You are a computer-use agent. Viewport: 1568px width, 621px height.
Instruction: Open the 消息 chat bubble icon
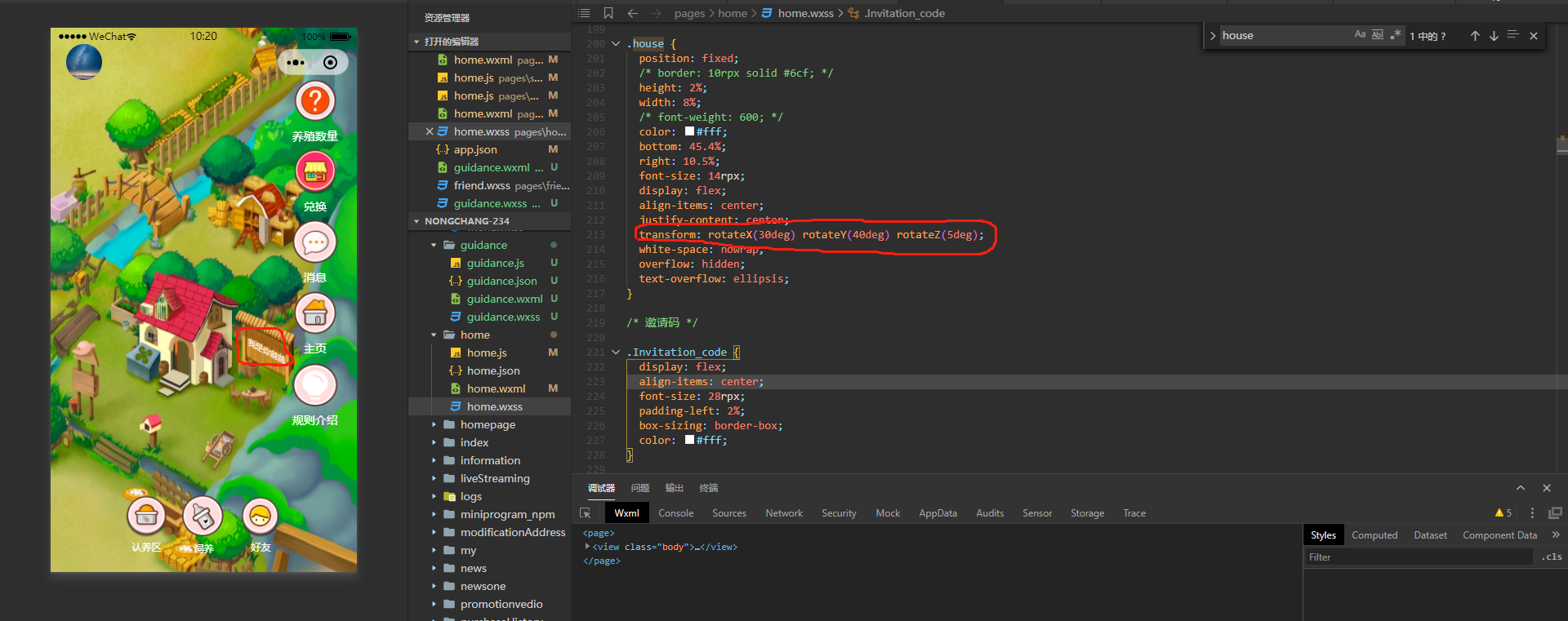[315, 242]
